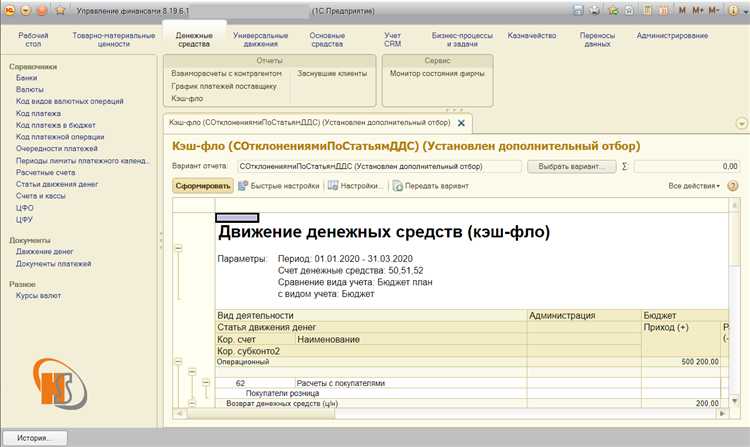Screen dimensions: 750x447
Task: Click the Вариант отчета input field
Action: (379, 166)
